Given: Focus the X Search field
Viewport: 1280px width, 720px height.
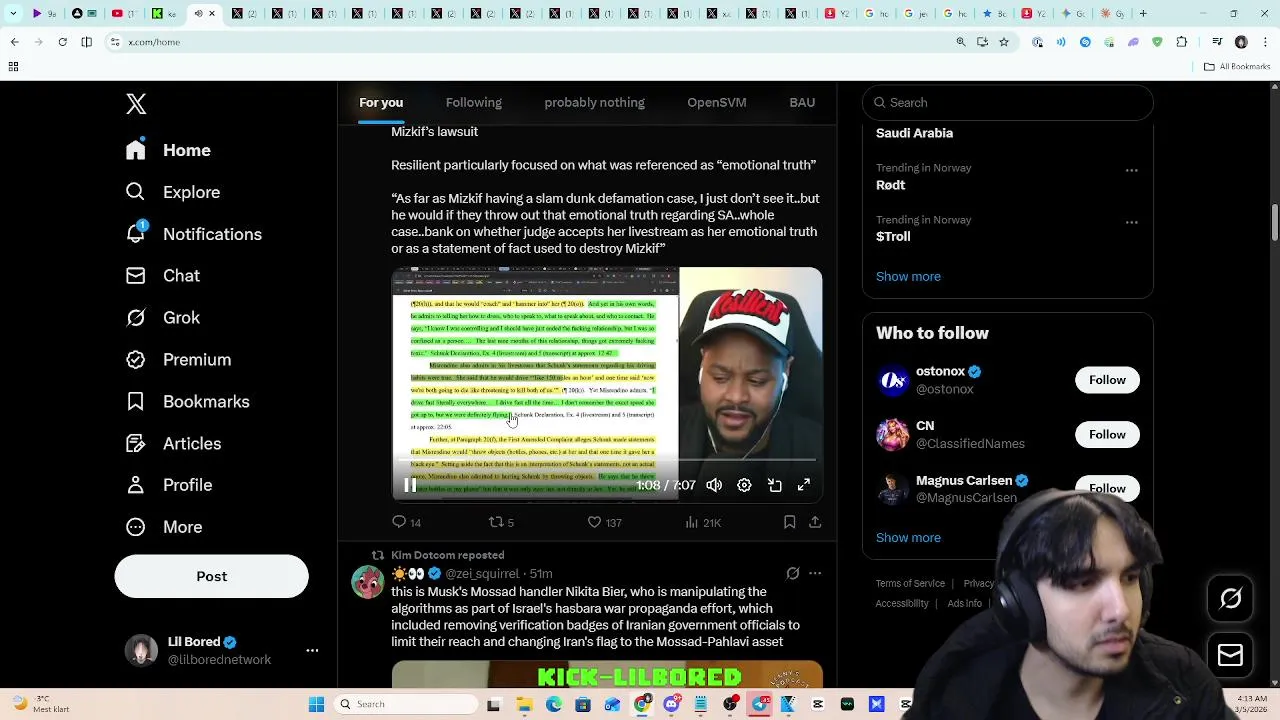Looking at the screenshot, I should 1008,102.
